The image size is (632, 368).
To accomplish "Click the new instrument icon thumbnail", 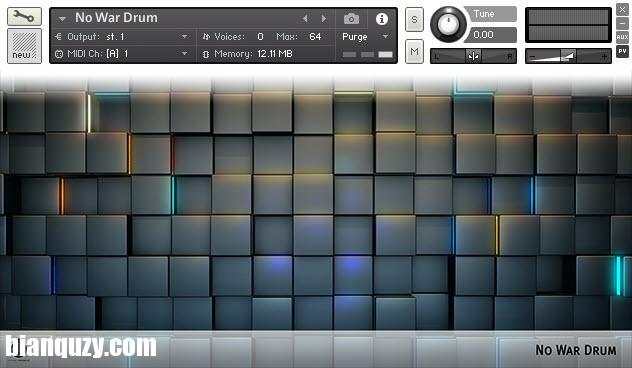I will point(24,46).
